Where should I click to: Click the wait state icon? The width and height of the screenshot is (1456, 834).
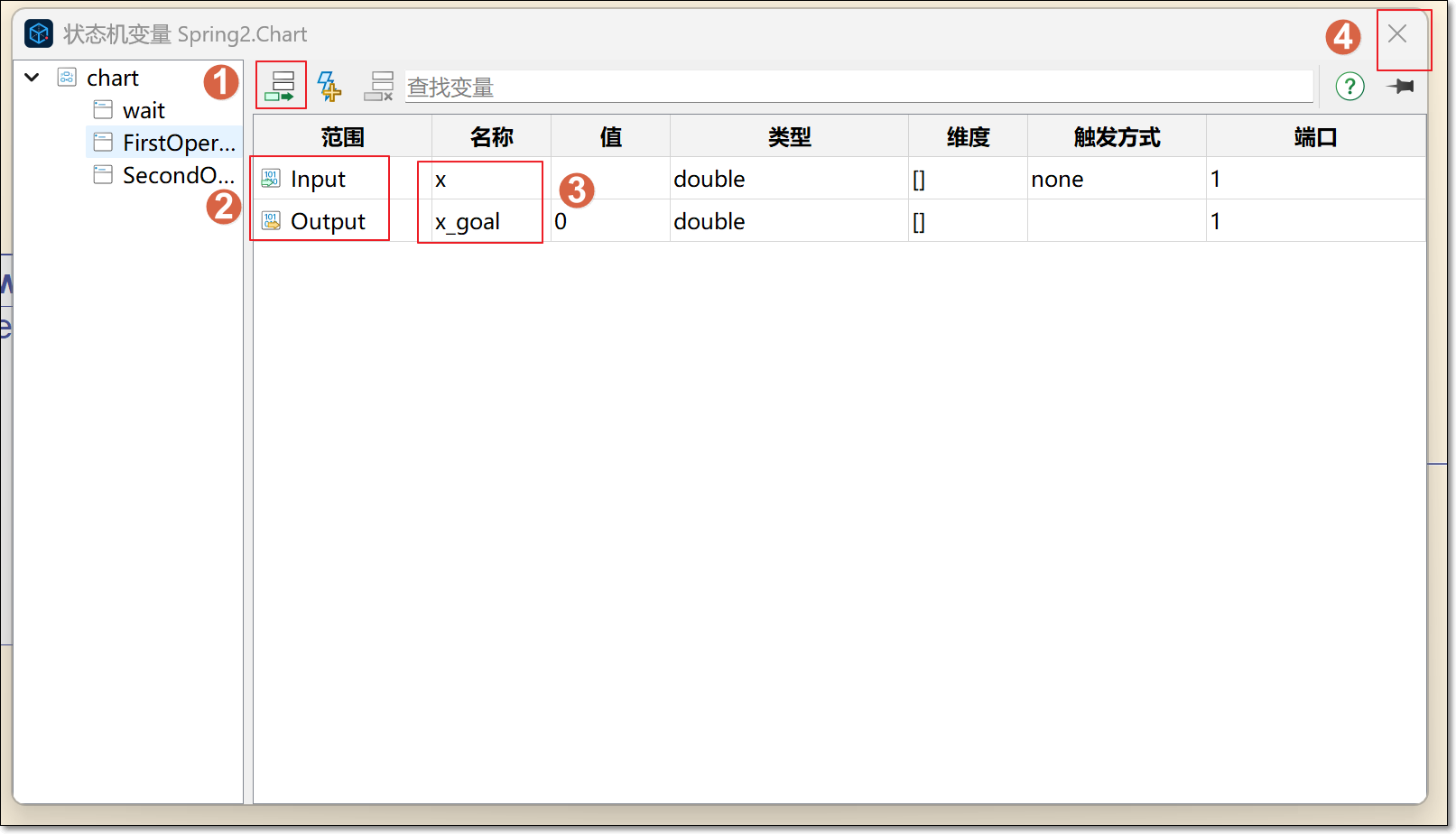click(103, 109)
